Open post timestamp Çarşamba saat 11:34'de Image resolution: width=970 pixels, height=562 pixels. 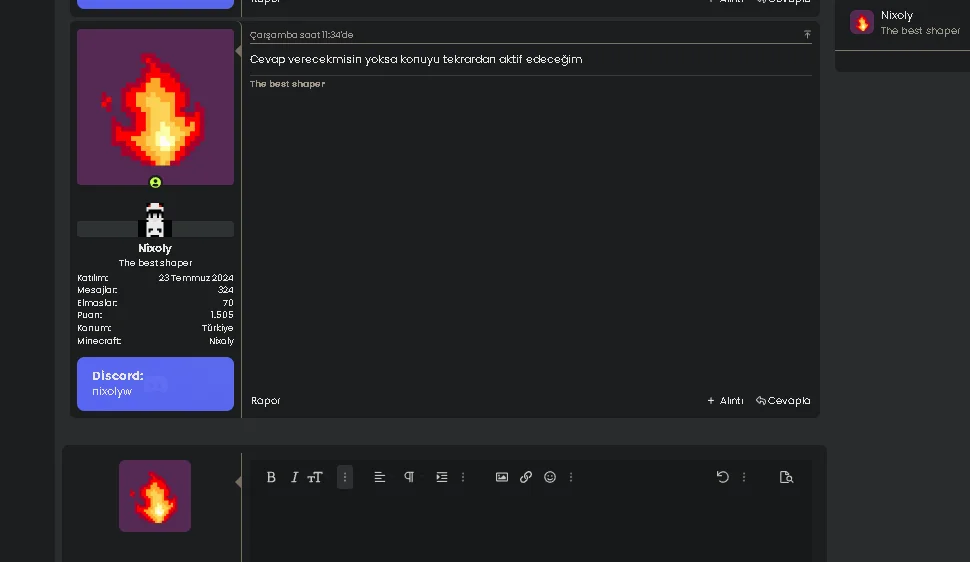click(301, 35)
